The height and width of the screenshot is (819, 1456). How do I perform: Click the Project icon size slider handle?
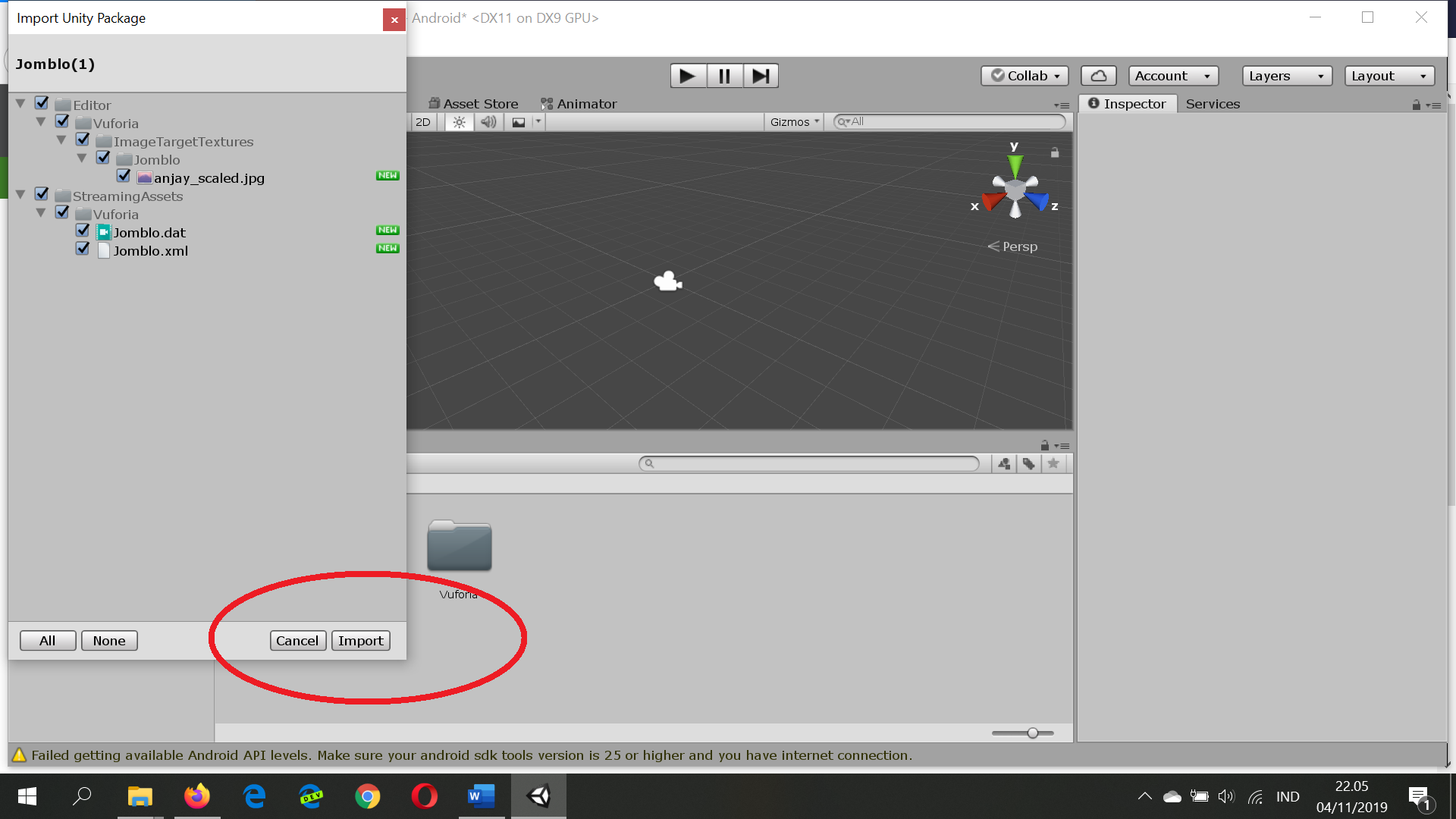pos(1032,733)
